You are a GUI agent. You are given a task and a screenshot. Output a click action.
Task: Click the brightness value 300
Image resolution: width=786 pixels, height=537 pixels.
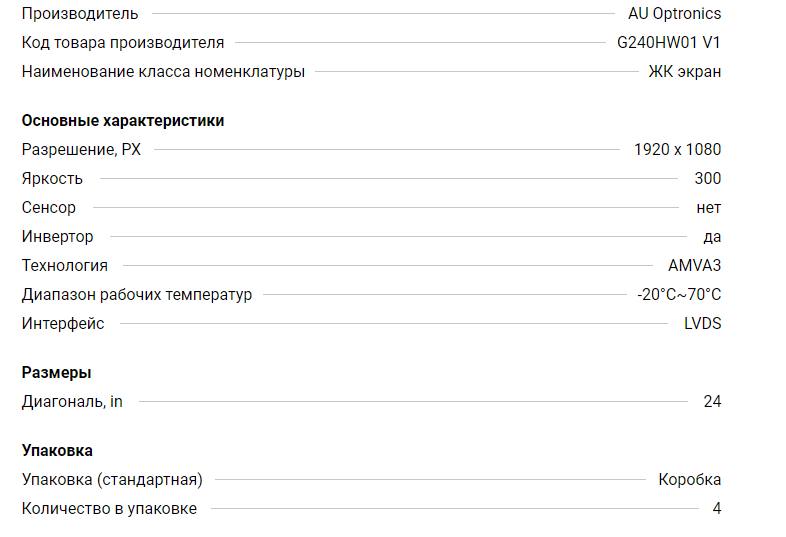[x=708, y=178]
